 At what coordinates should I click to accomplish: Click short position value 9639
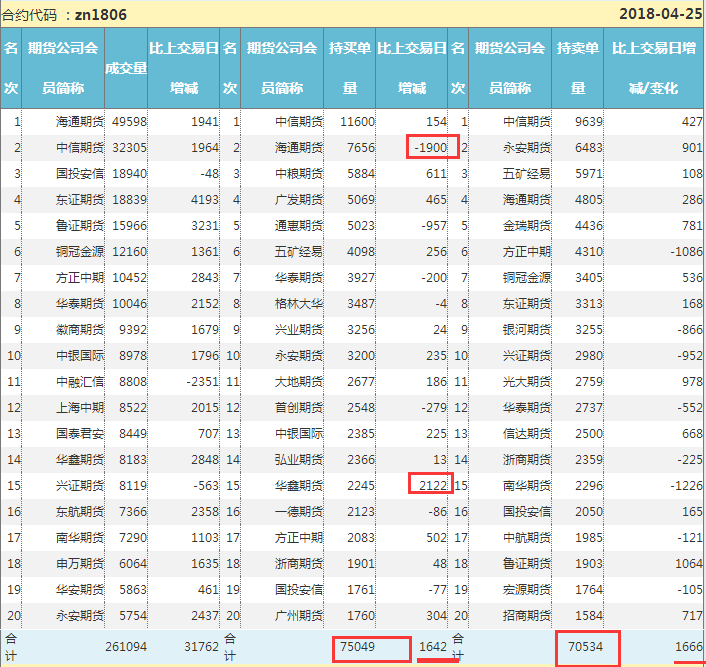coord(589,122)
